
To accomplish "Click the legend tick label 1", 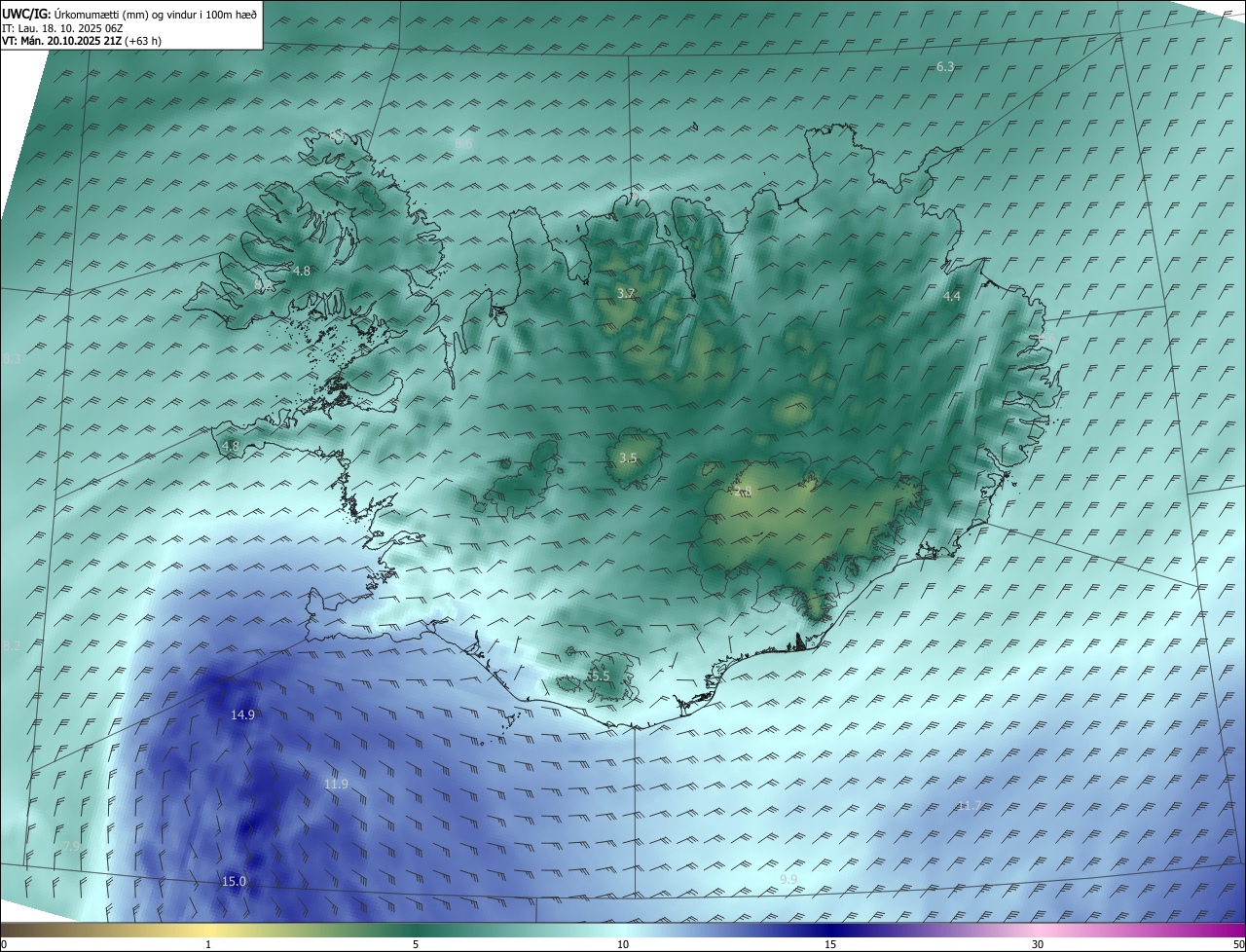I will pyautogui.click(x=208, y=944).
